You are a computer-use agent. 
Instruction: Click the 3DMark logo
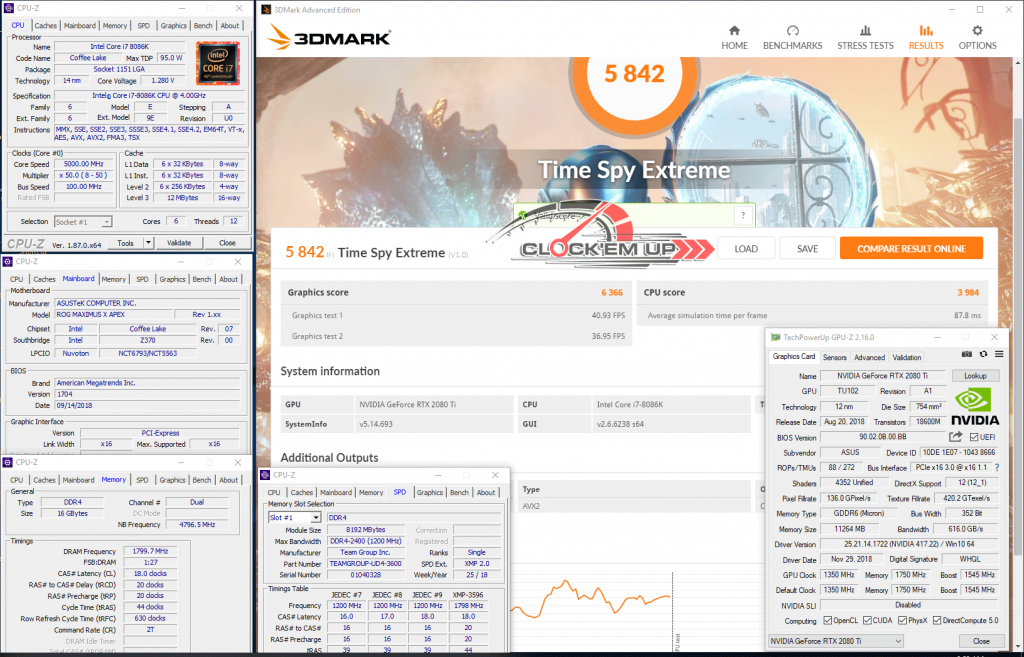(329, 37)
